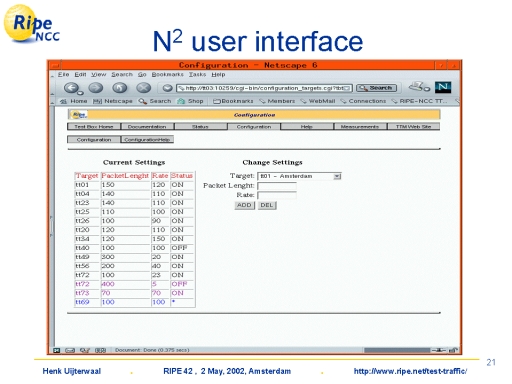The image size is (512, 384).
Task: Open the Members bookmark
Action: (277, 101)
